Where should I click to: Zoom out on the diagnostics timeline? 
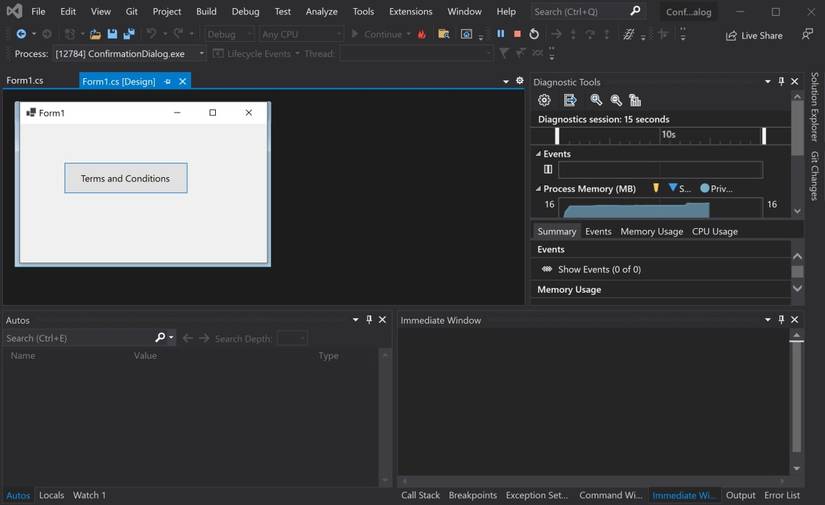coord(616,100)
